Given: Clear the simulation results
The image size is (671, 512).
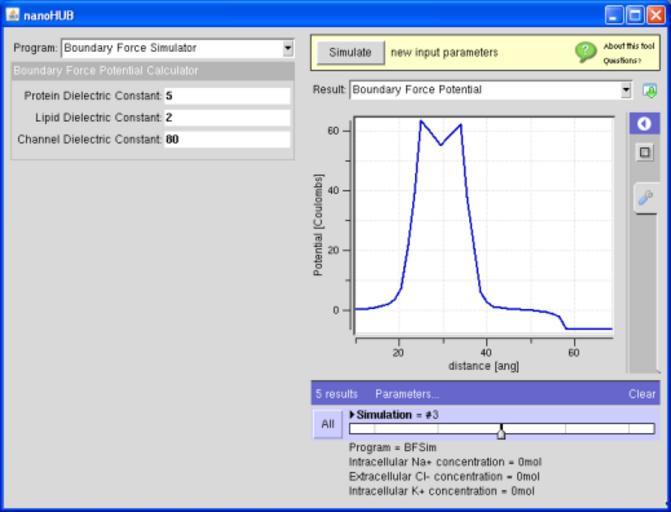Looking at the screenshot, I should coord(642,394).
